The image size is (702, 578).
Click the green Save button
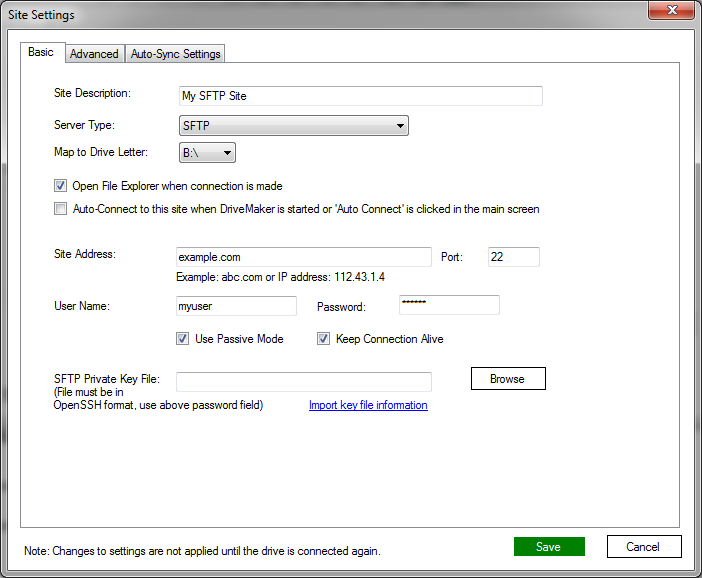549,547
